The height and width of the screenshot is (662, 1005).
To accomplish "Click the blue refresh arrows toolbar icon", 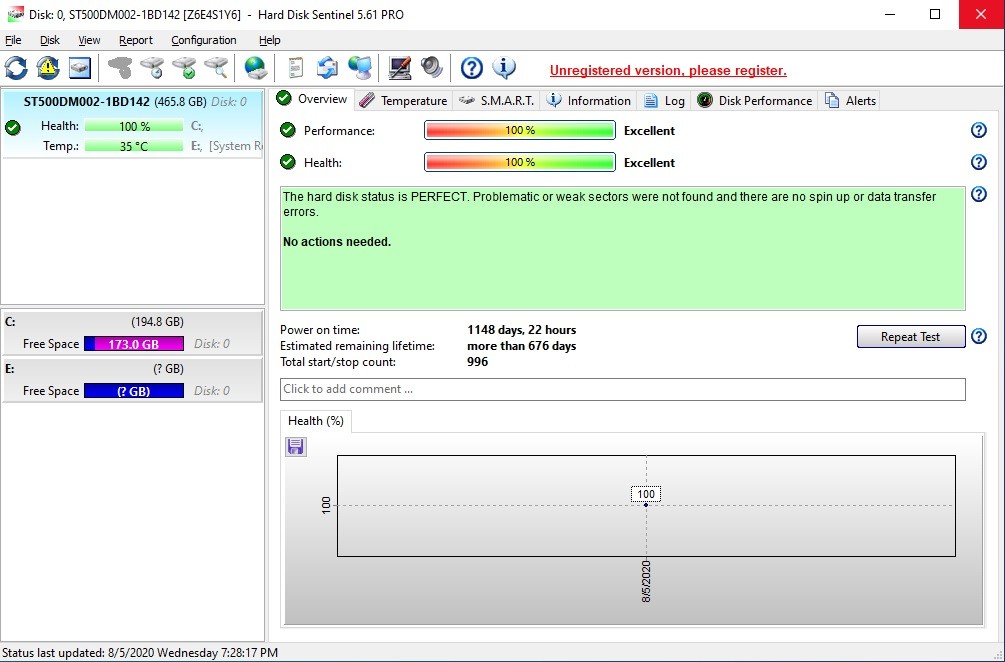I will pyautogui.click(x=16, y=68).
